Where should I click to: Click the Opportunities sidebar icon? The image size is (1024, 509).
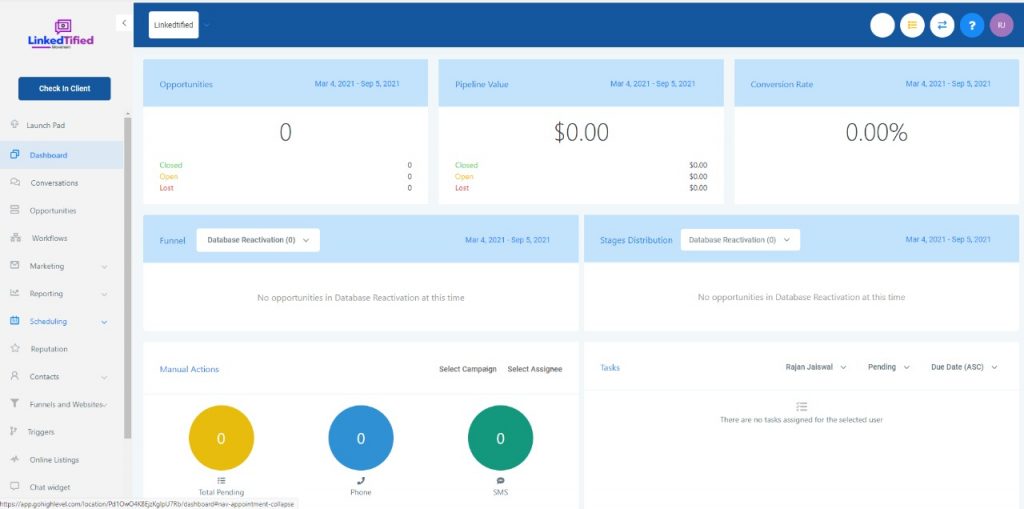click(x=14, y=210)
